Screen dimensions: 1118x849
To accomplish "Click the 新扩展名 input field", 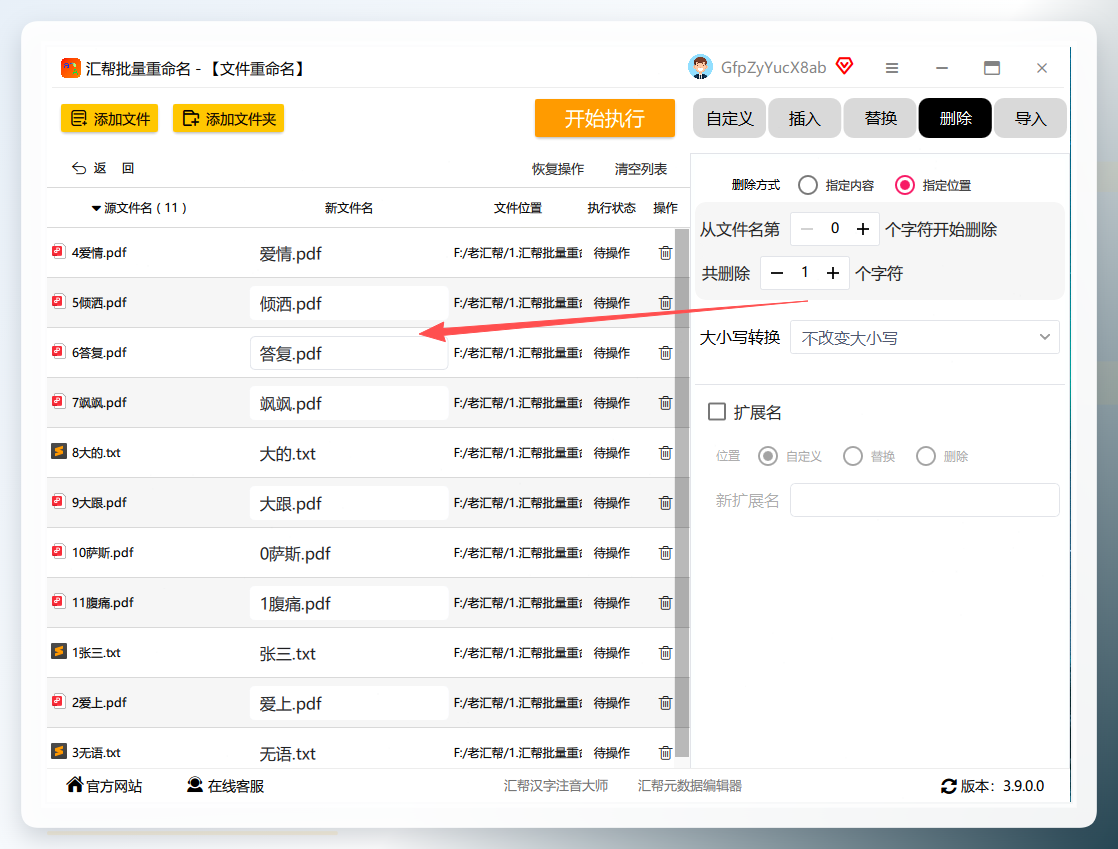I will pyautogui.click(x=925, y=500).
